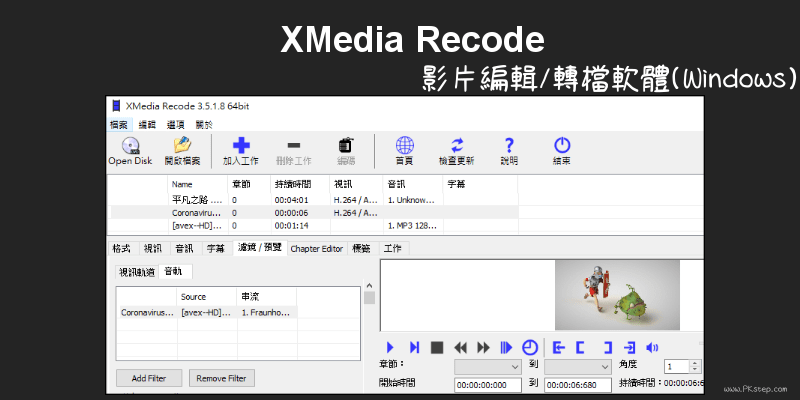Screen dimensions: 800x400
Task: Click the 1. MP3 128... audio cell
Action: click(x=413, y=226)
